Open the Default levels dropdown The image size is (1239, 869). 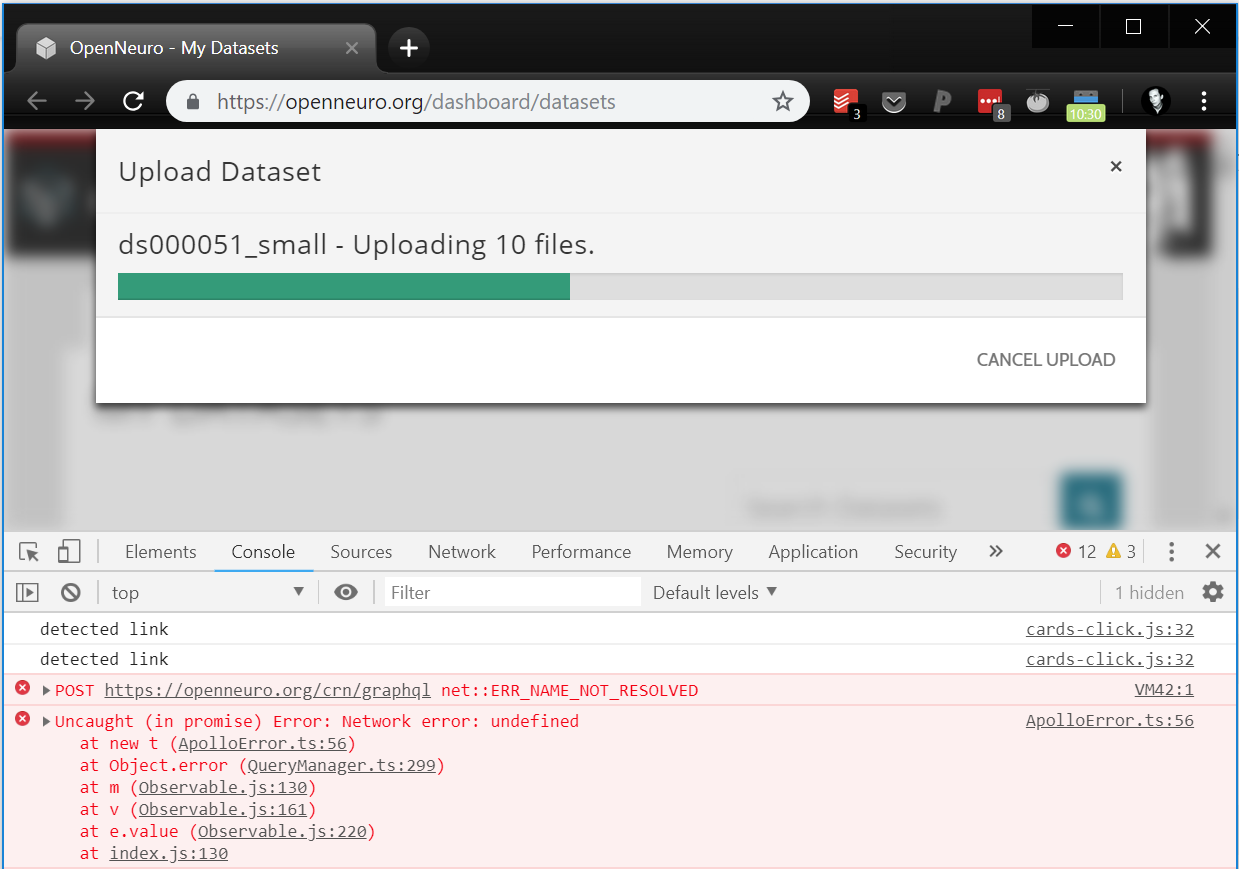pos(714,592)
